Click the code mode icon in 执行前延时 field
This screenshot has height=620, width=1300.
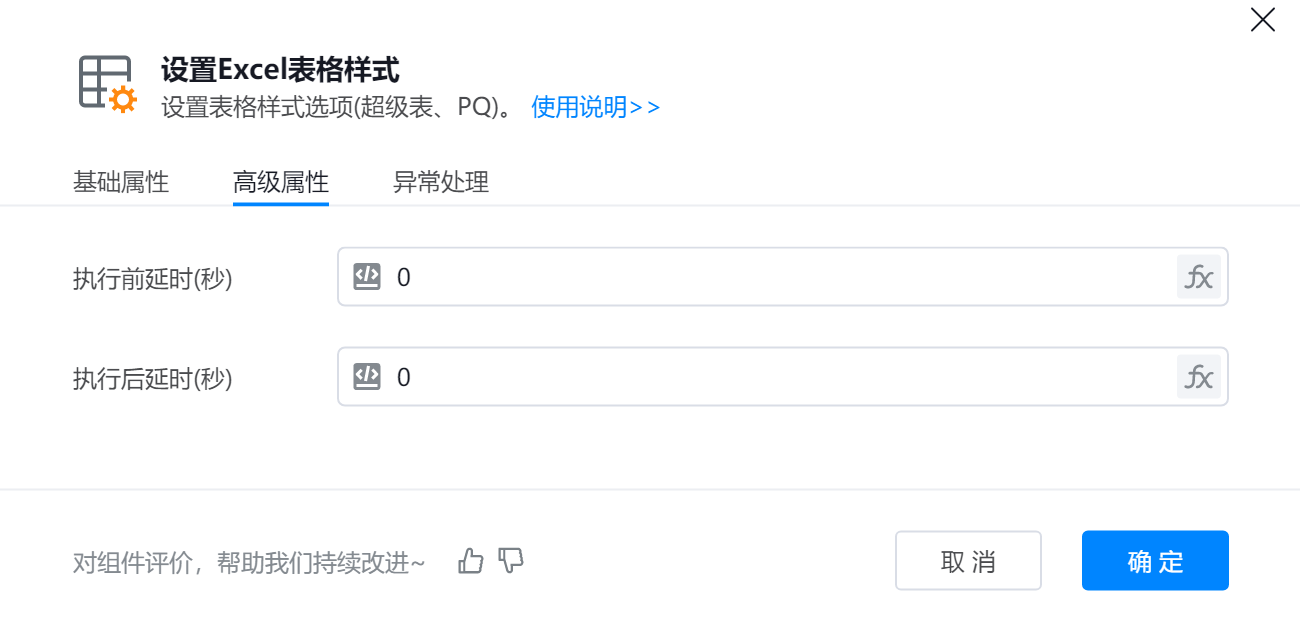pos(367,277)
